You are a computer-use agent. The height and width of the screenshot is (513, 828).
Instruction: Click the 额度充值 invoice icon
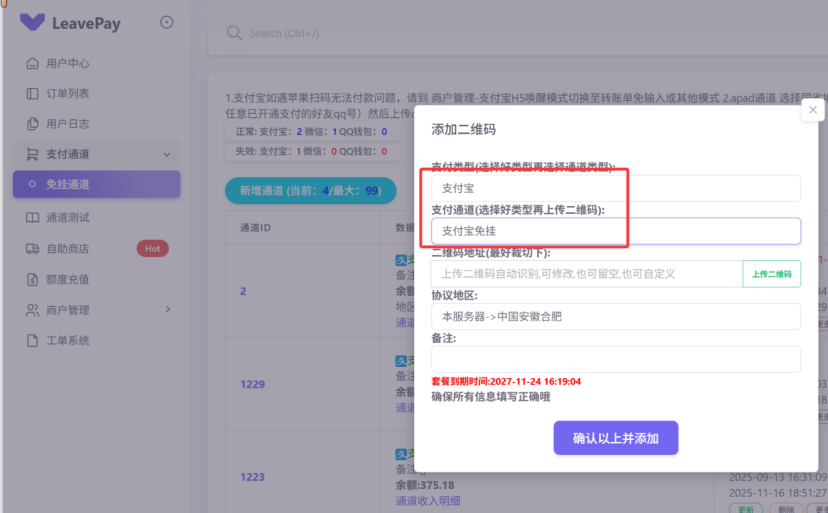(33, 279)
